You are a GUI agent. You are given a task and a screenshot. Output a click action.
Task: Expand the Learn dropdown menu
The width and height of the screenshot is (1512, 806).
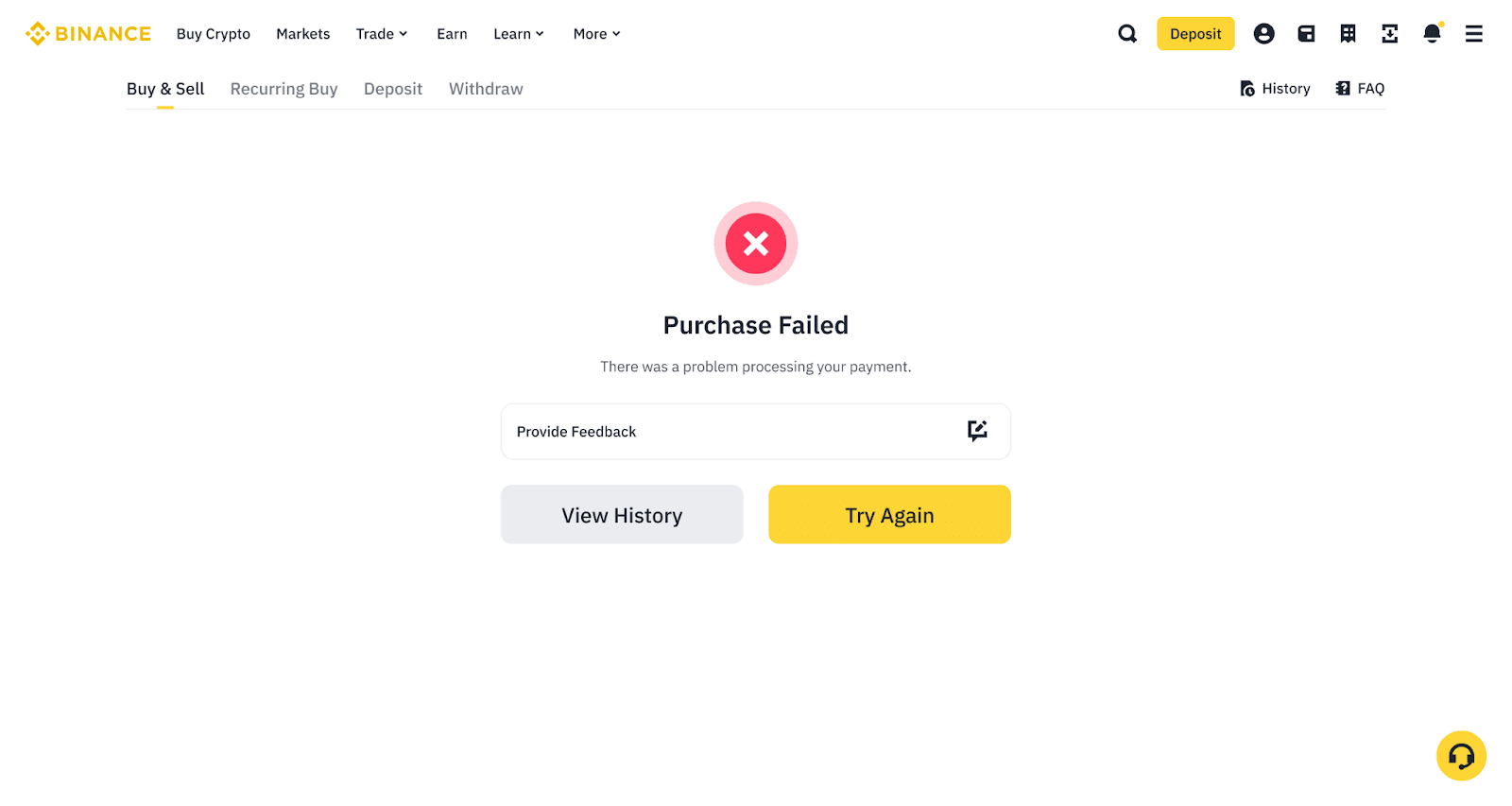519,34
